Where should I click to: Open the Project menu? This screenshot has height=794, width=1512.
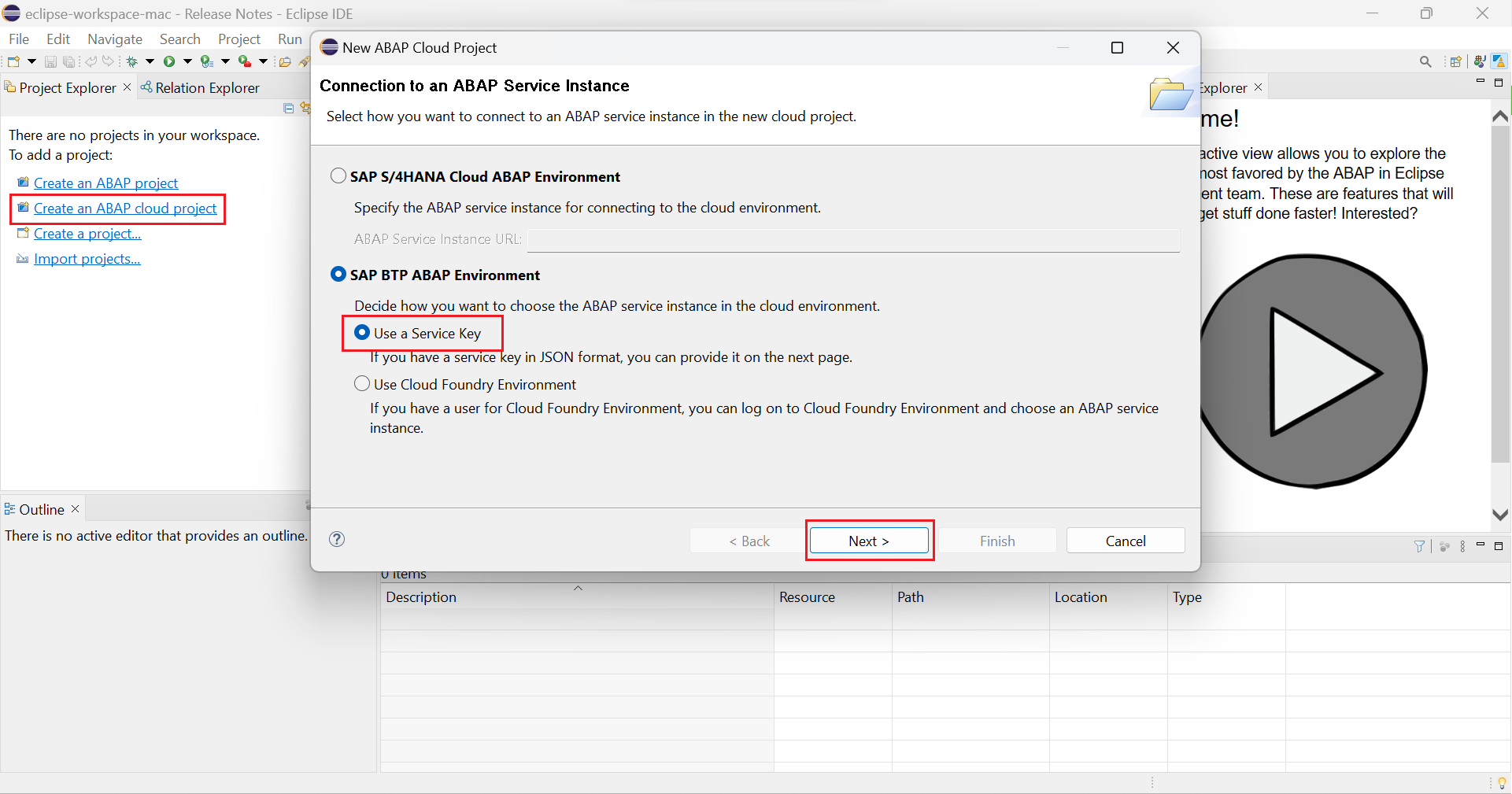coord(239,39)
